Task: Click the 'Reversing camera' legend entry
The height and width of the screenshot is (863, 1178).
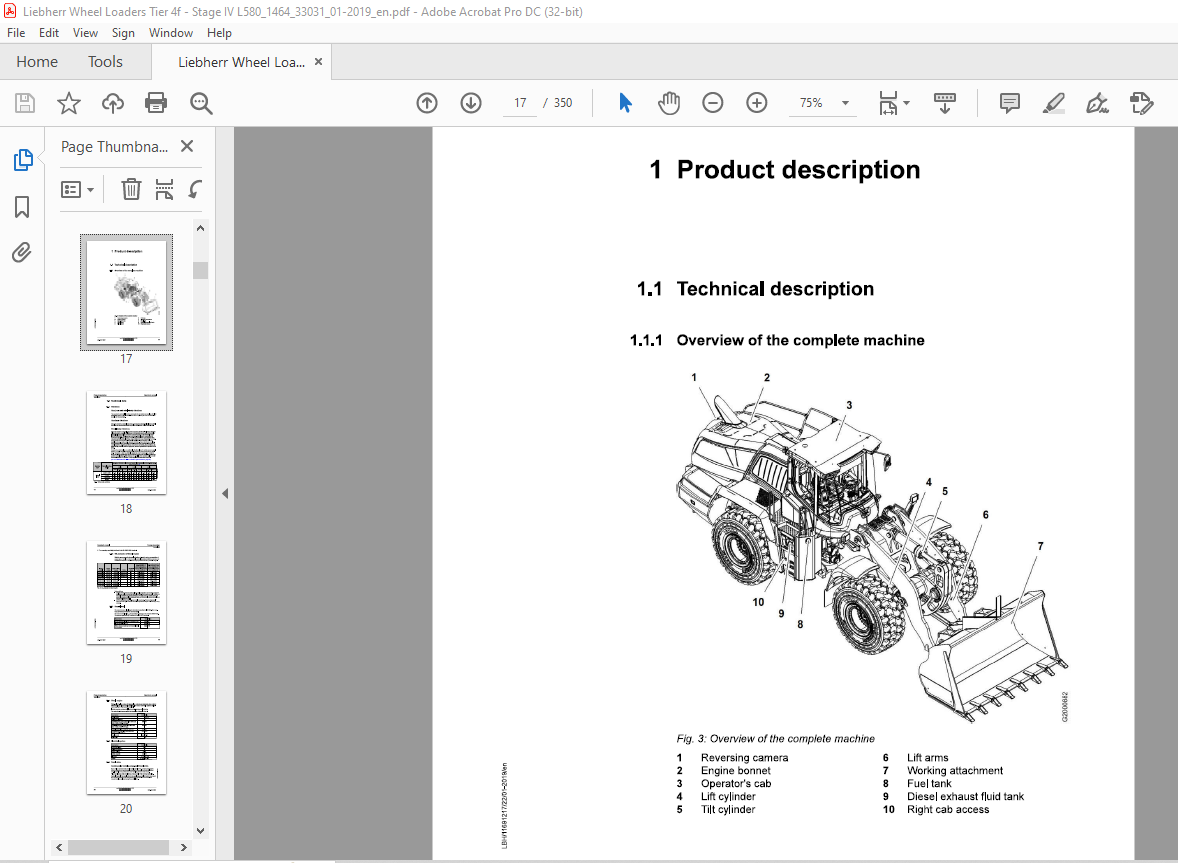Action: (x=745, y=758)
